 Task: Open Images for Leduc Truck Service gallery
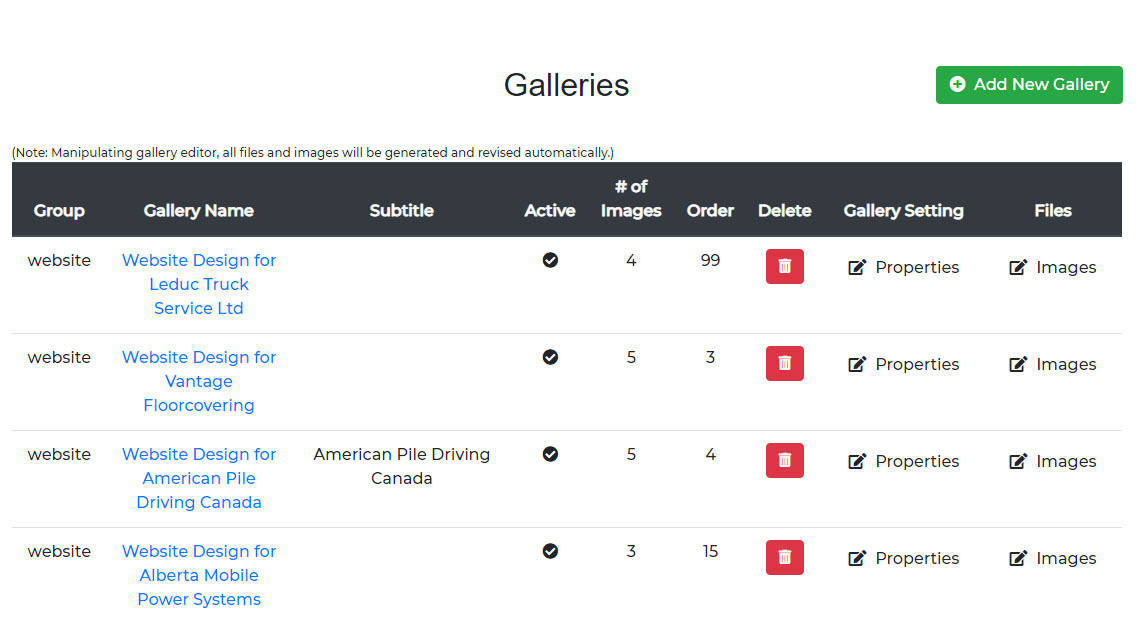coord(1053,267)
